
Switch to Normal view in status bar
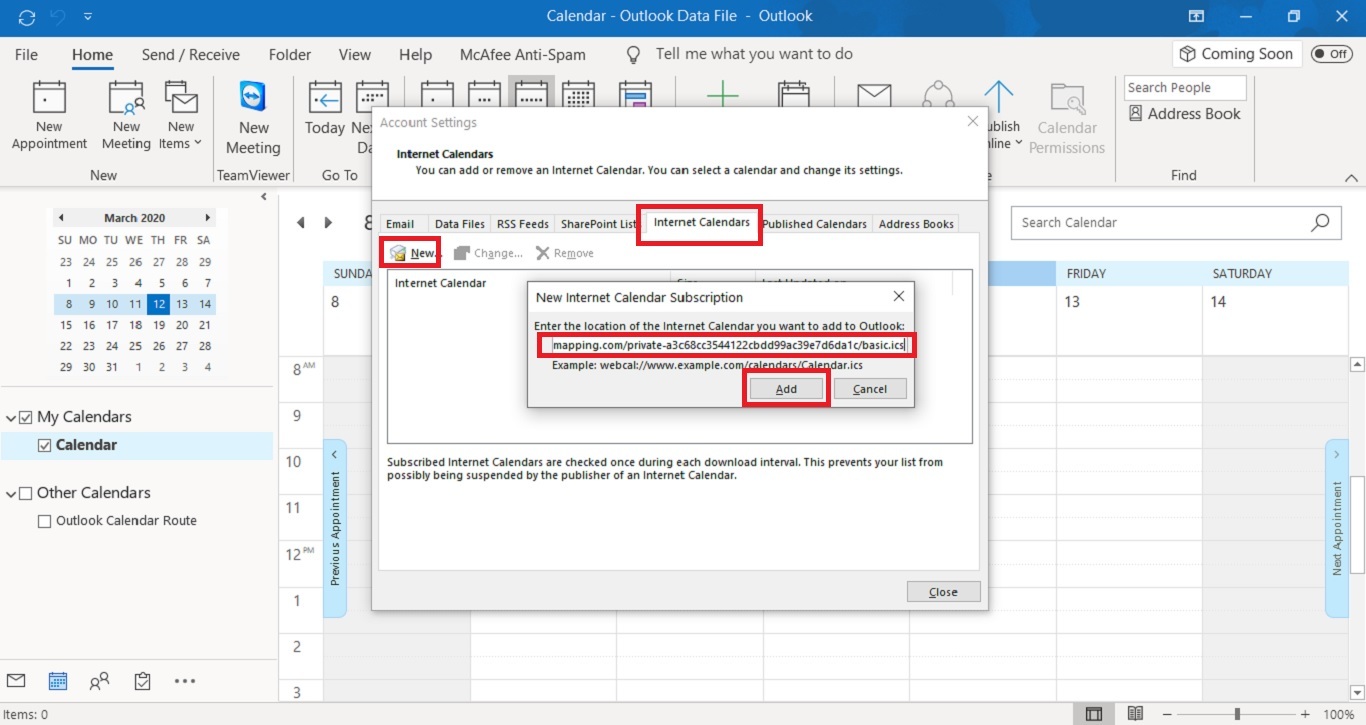1095,714
